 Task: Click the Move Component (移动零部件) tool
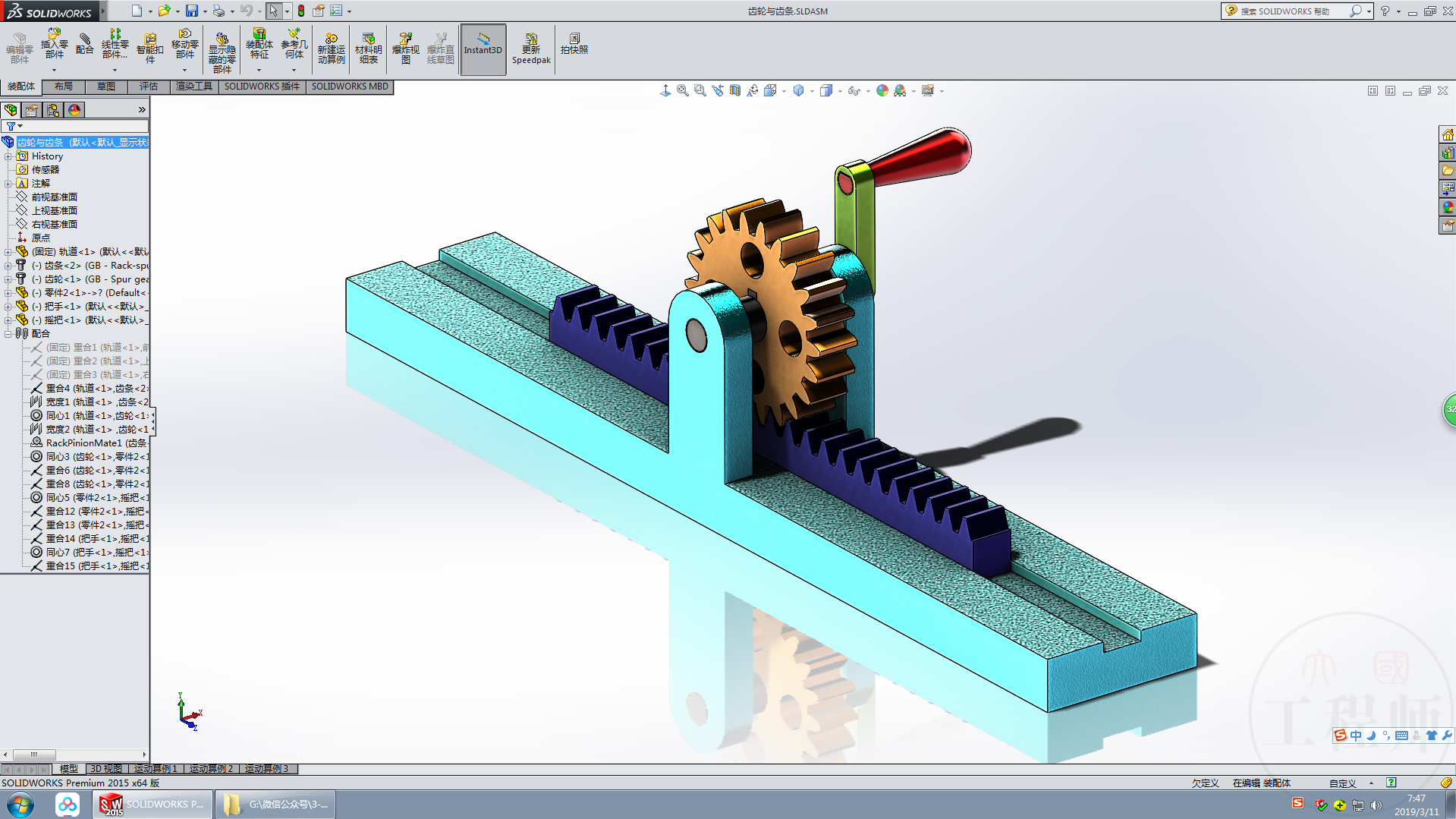coord(185,44)
